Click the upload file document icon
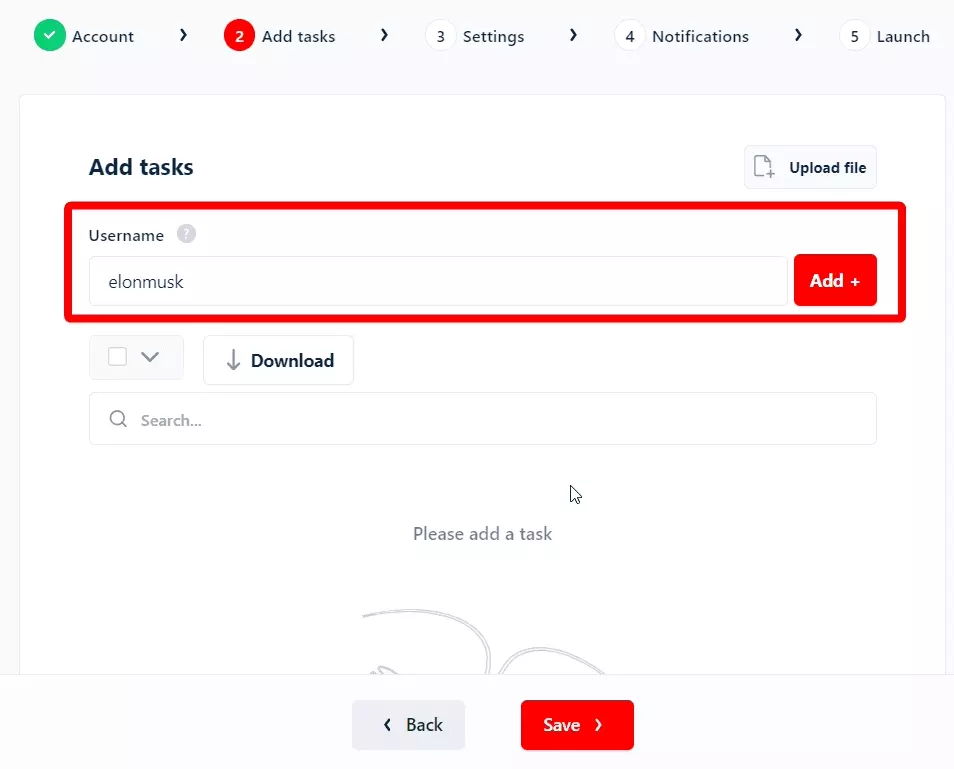The width and height of the screenshot is (954, 769). click(764, 167)
